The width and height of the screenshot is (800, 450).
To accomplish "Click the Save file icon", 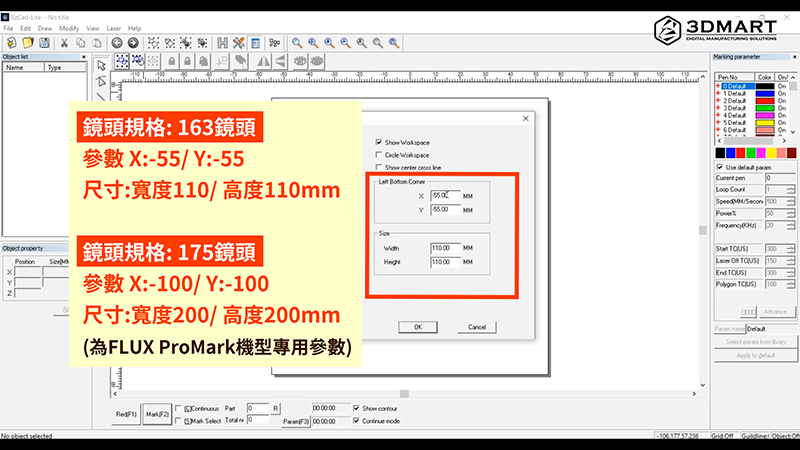I will click(43, 43).
